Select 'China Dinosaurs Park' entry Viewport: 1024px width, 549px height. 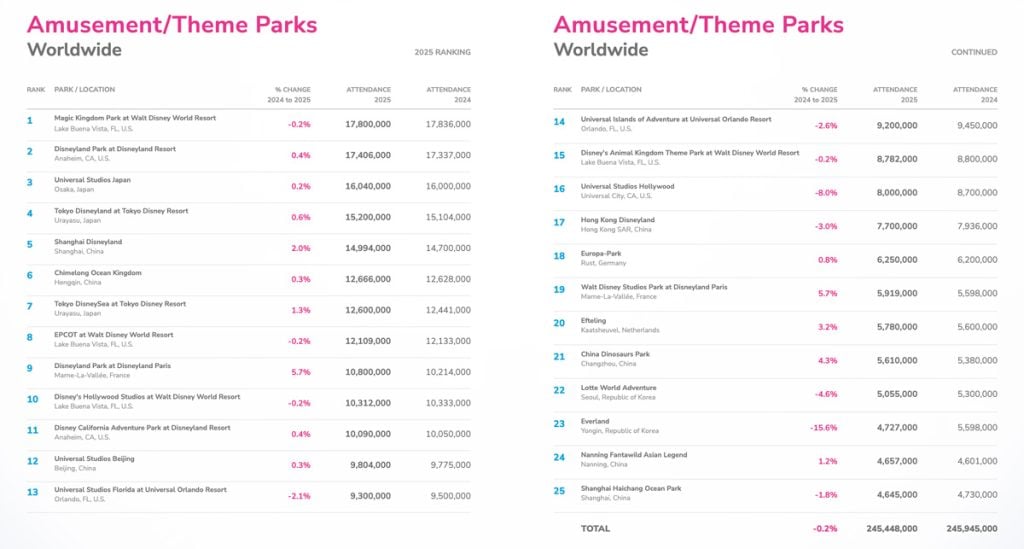(615, 354)
